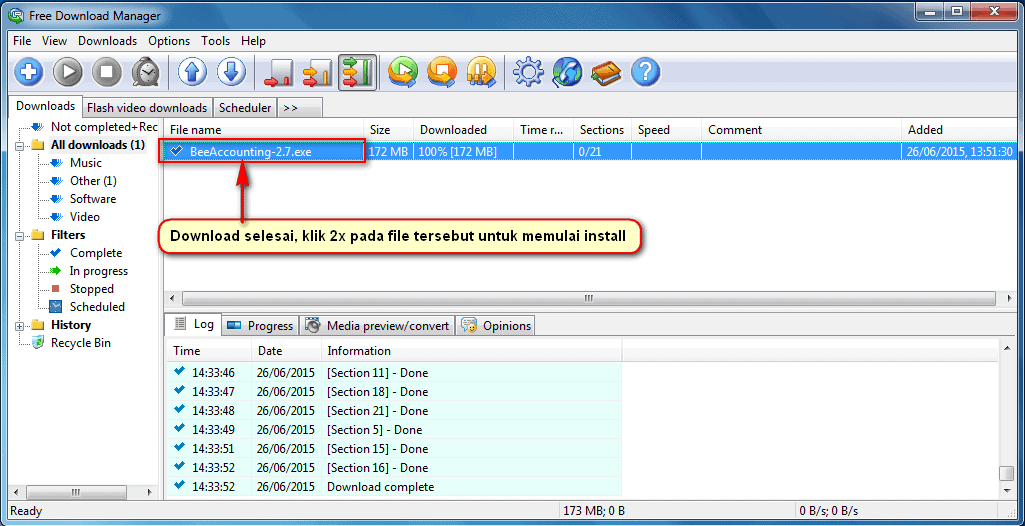Click the yellow Pause all downloads icon
This screenshot has width=1025, height=526.
(481, 72)
